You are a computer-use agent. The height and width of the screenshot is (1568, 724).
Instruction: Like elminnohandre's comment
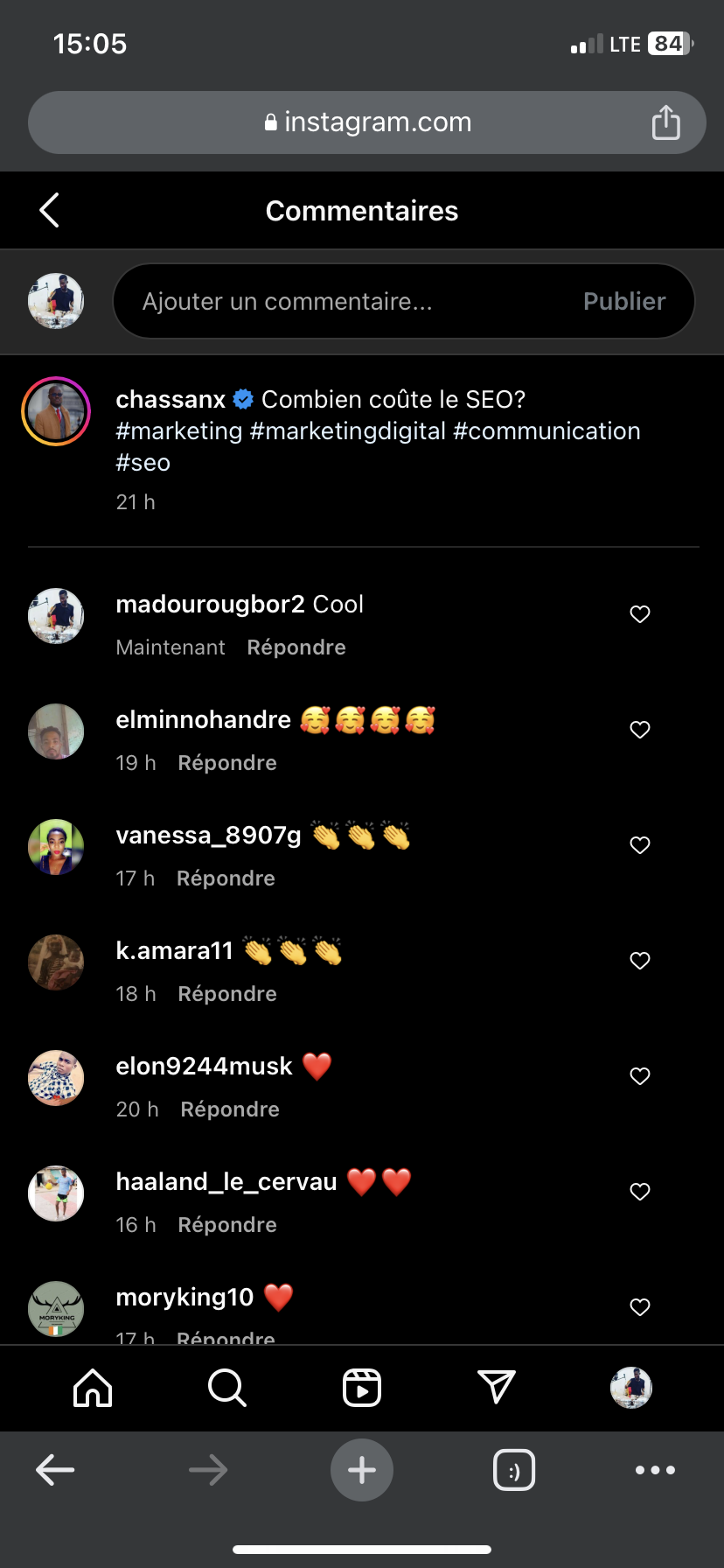640,730
